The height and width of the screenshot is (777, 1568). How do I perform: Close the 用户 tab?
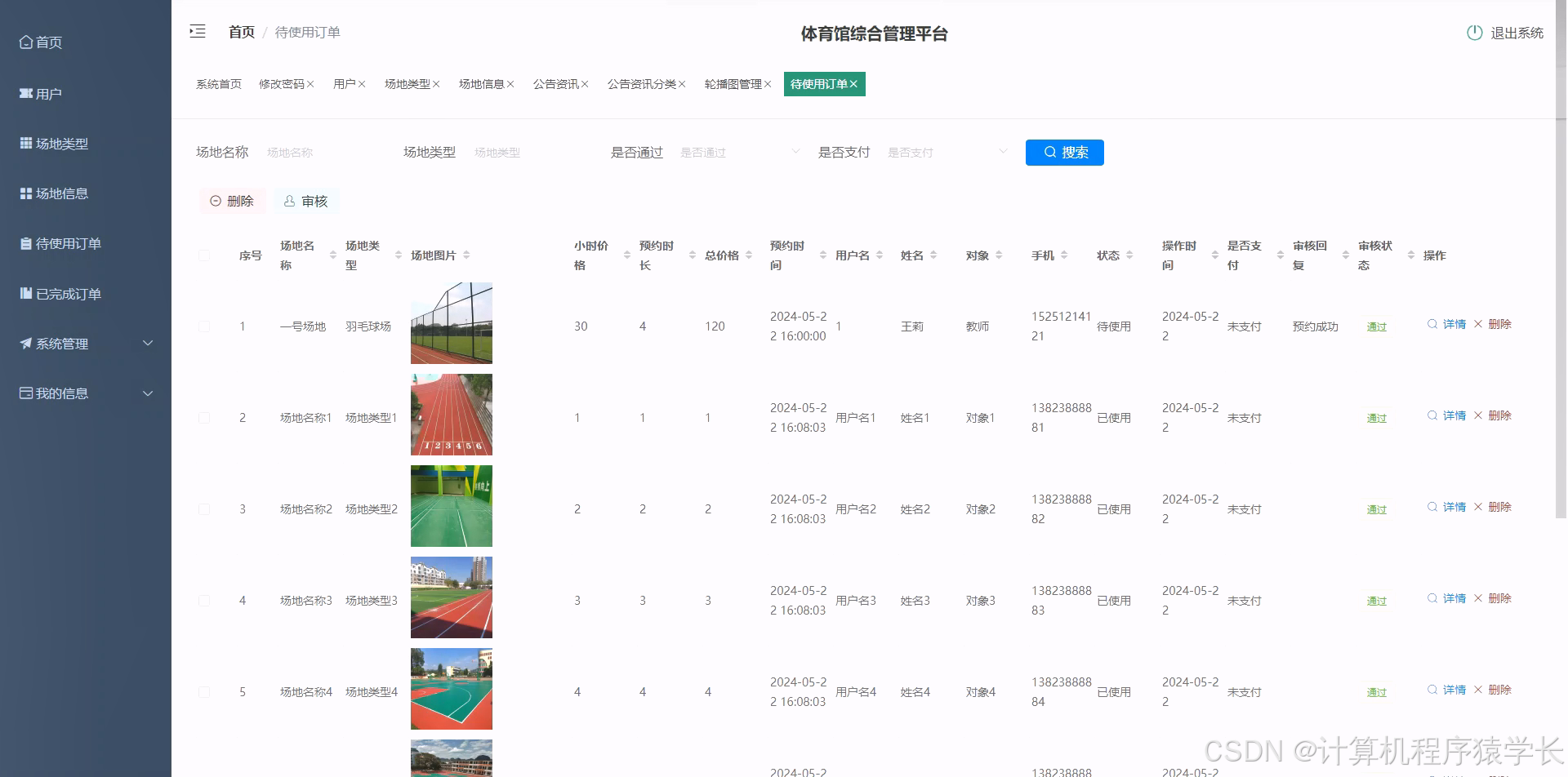[x=362, y=84]
